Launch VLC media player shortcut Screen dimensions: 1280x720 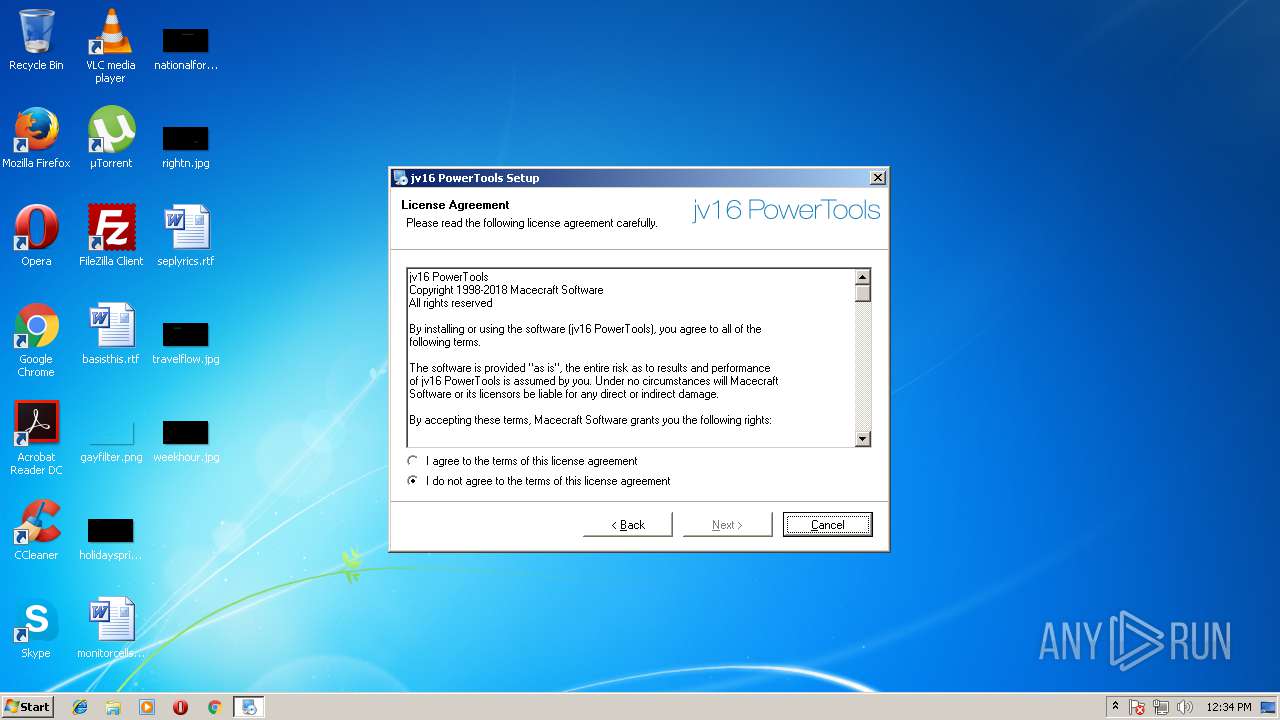[x=111, y=45]
